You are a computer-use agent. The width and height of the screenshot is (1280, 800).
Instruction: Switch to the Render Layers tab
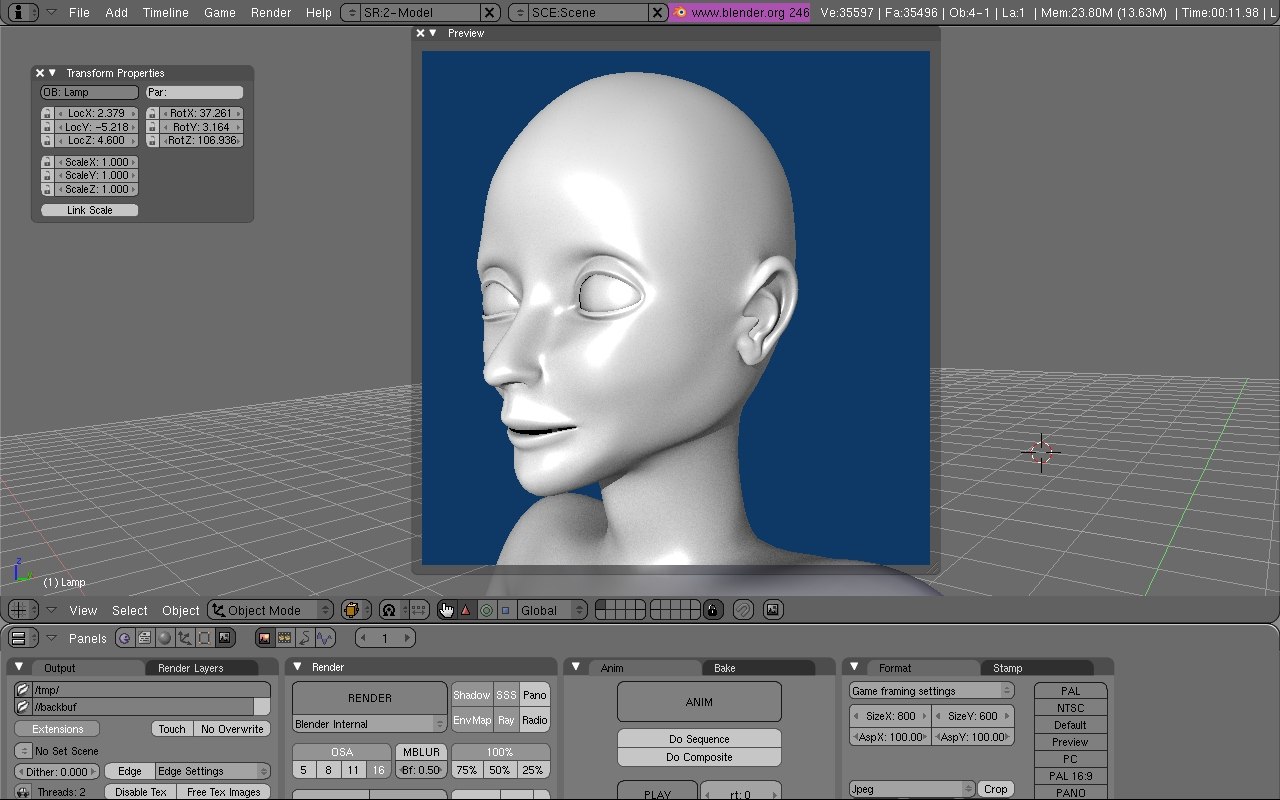(191, 668)
